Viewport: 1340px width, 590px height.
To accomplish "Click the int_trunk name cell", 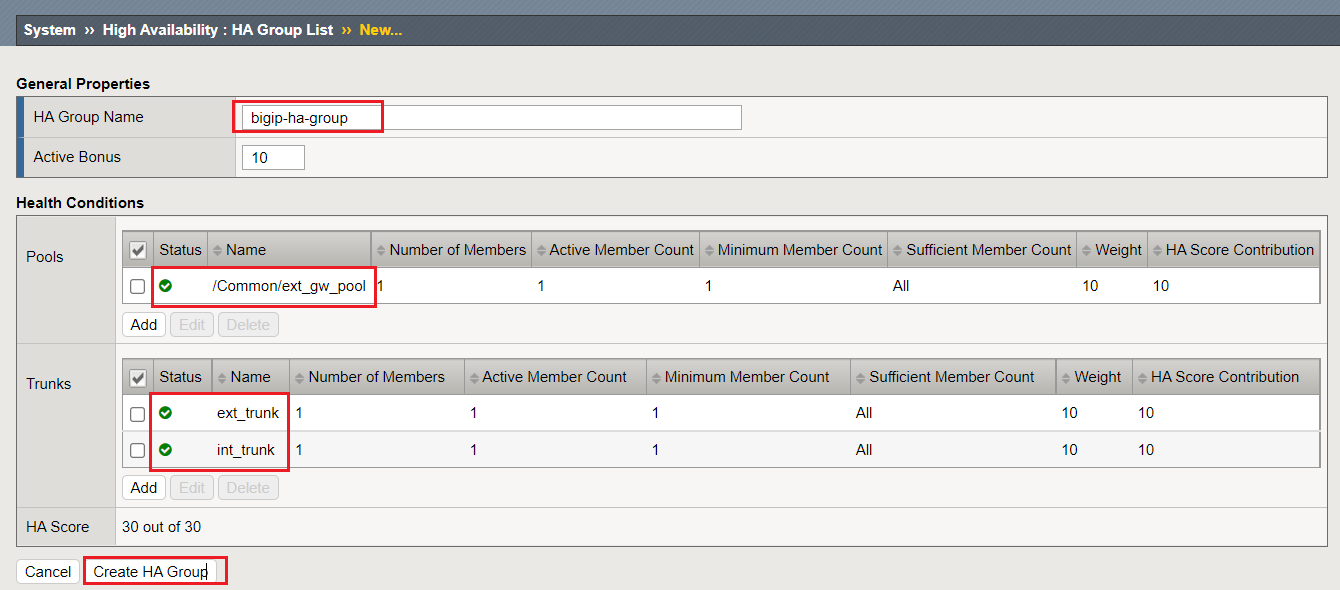I will click(246, 450).
